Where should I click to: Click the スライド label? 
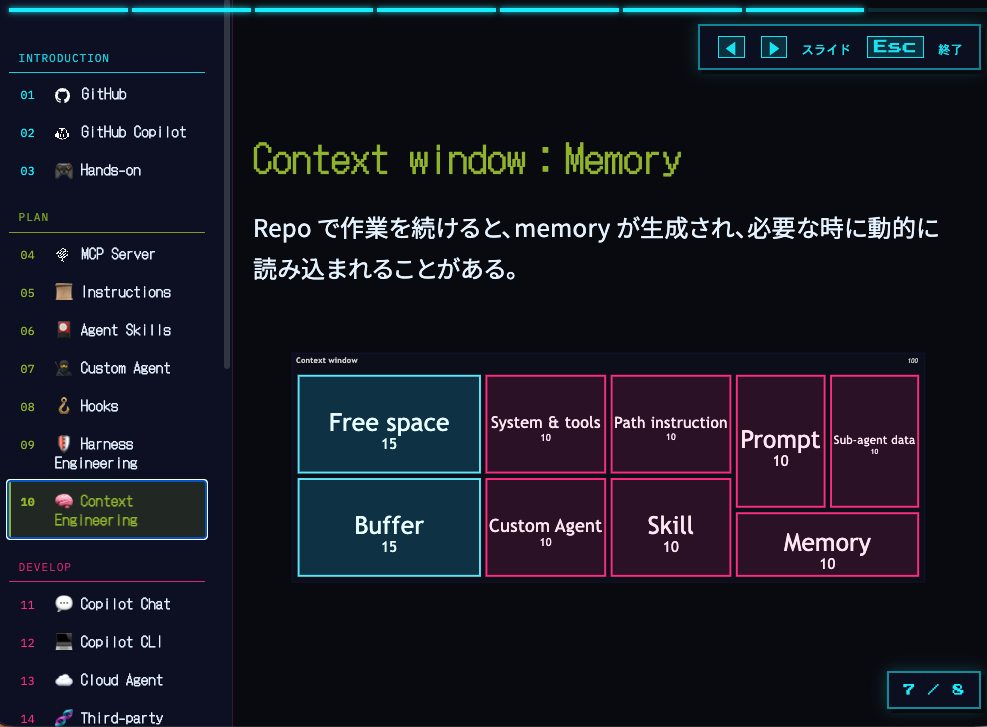(x=826, y=49)
